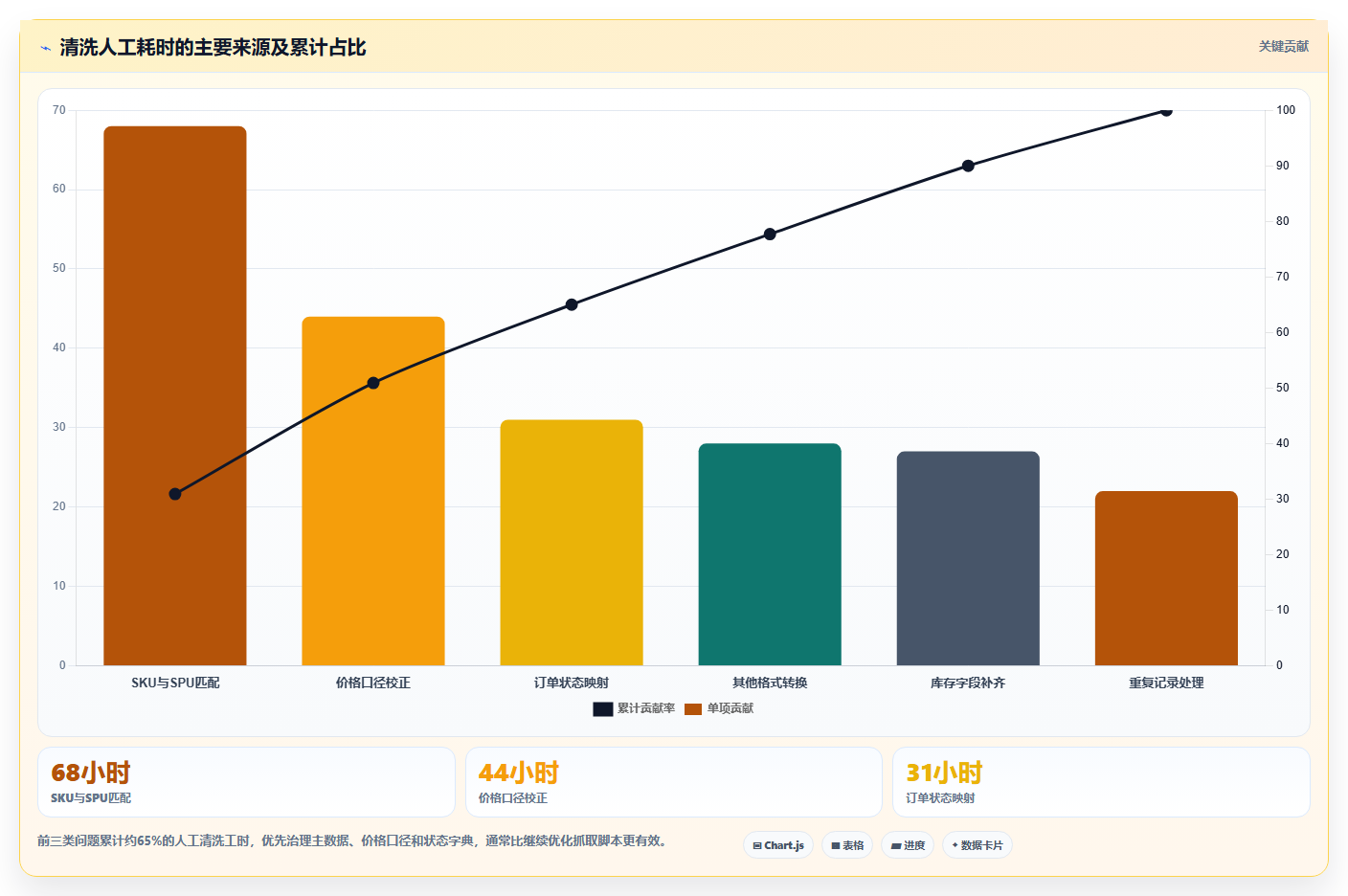The width and height of the screenshot is (1348, 896).
Task: Click the 订单状态映射 axis label
Action: (572, 683)
